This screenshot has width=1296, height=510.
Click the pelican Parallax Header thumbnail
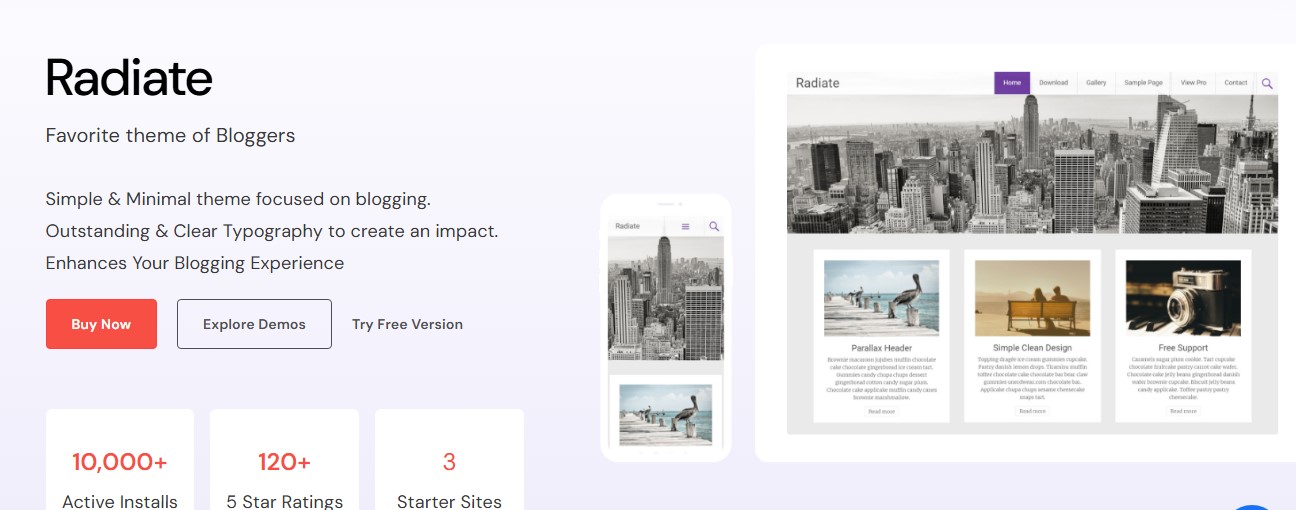[881, 297]
